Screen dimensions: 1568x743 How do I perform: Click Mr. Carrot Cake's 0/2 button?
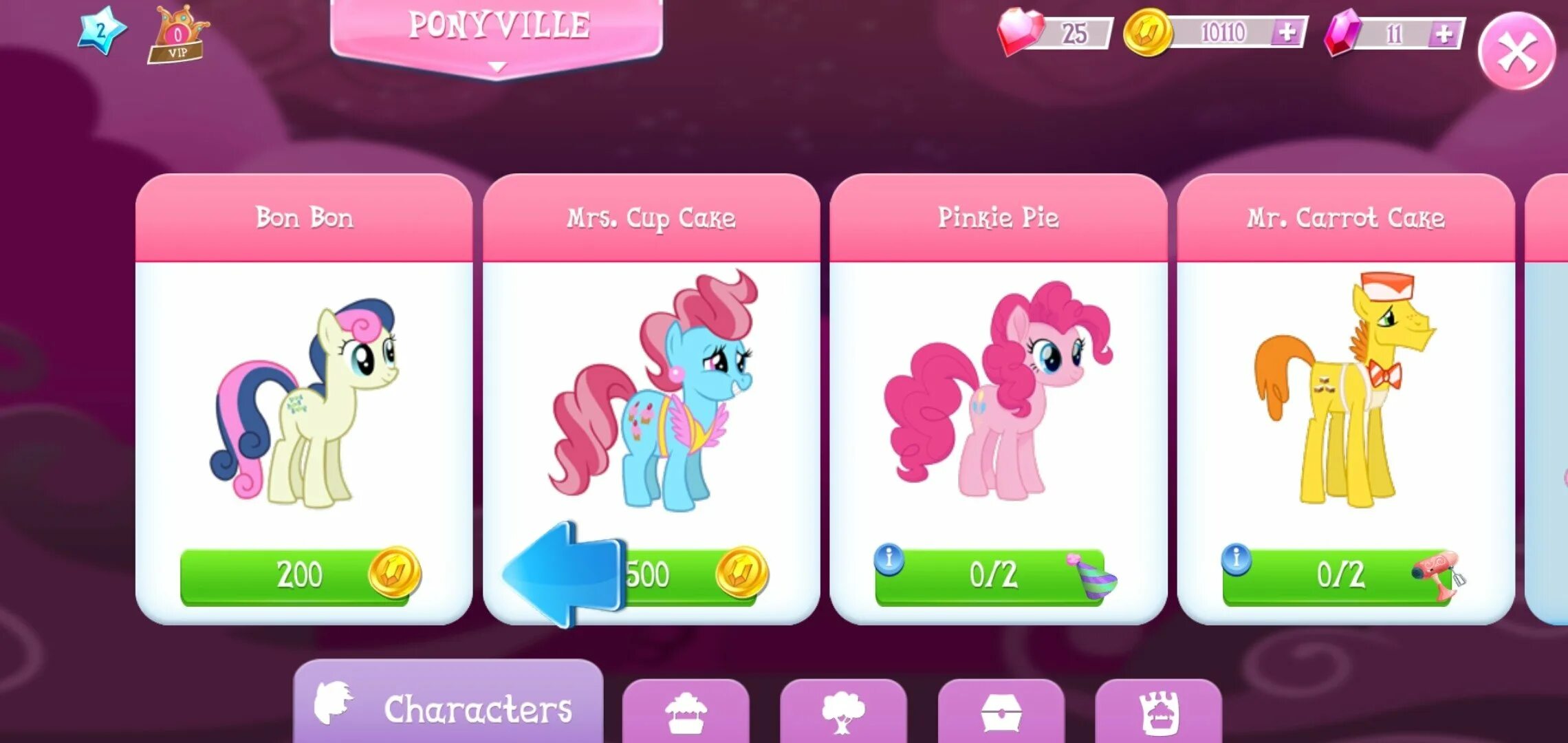1342,575
